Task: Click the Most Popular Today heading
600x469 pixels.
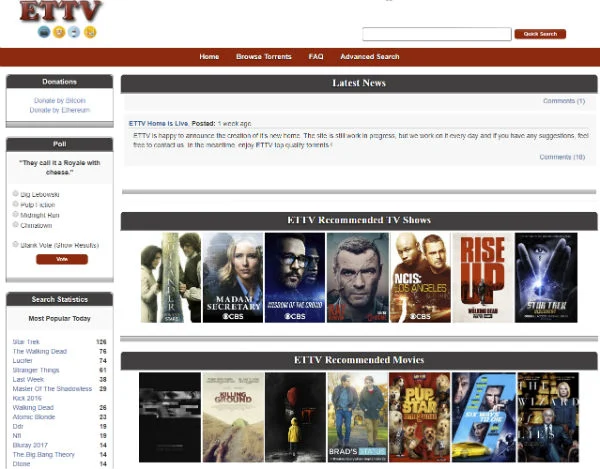Action: (x=60, y=318)
